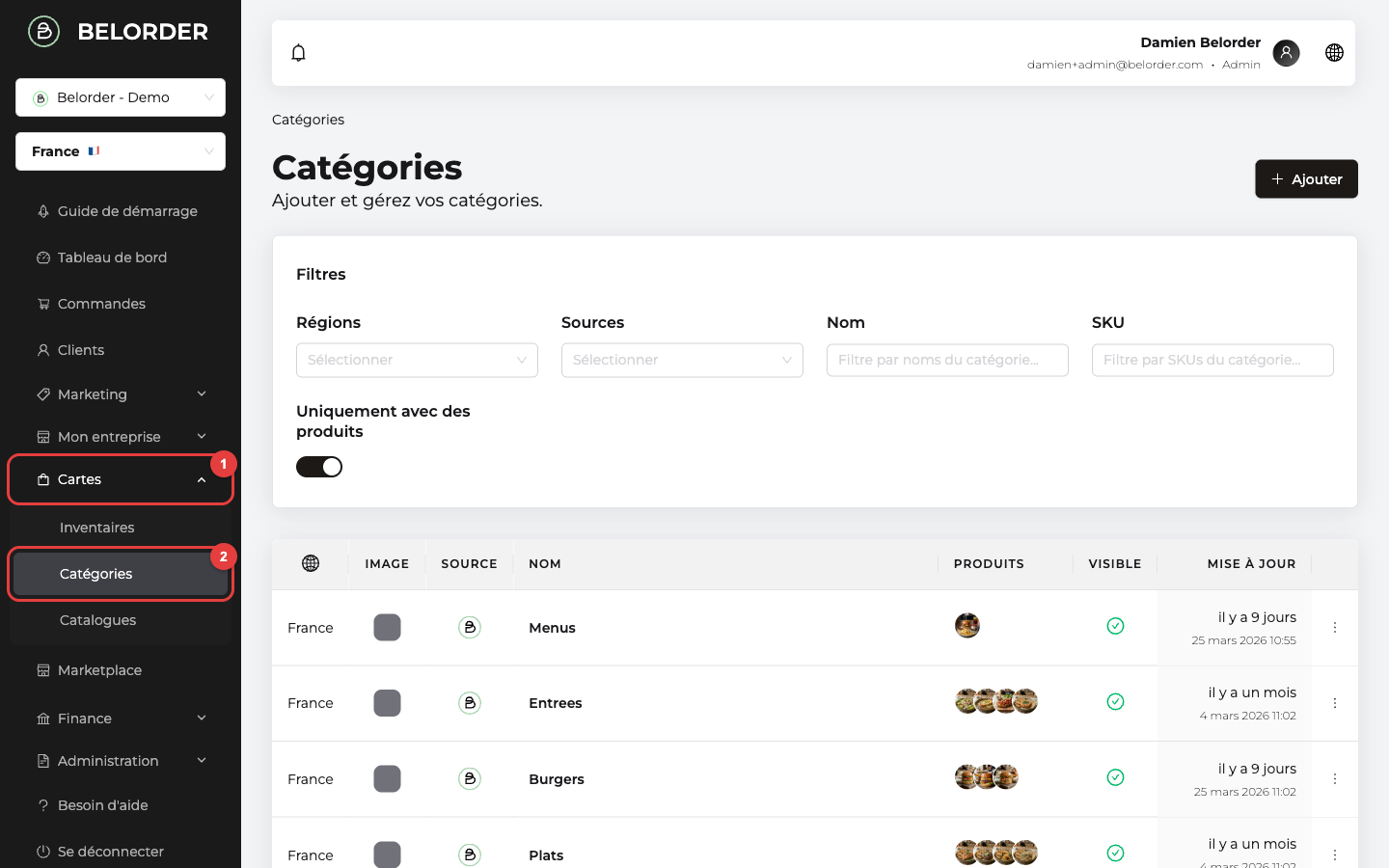The image size is (1389, 868).
Task: Click the NOM column header
Action: 545,564
